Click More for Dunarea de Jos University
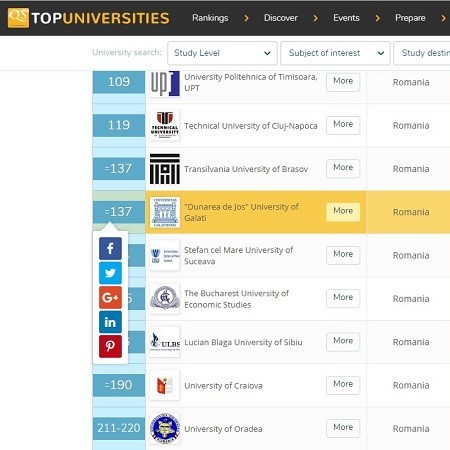450x450 pixels. [x=343, y=212]
